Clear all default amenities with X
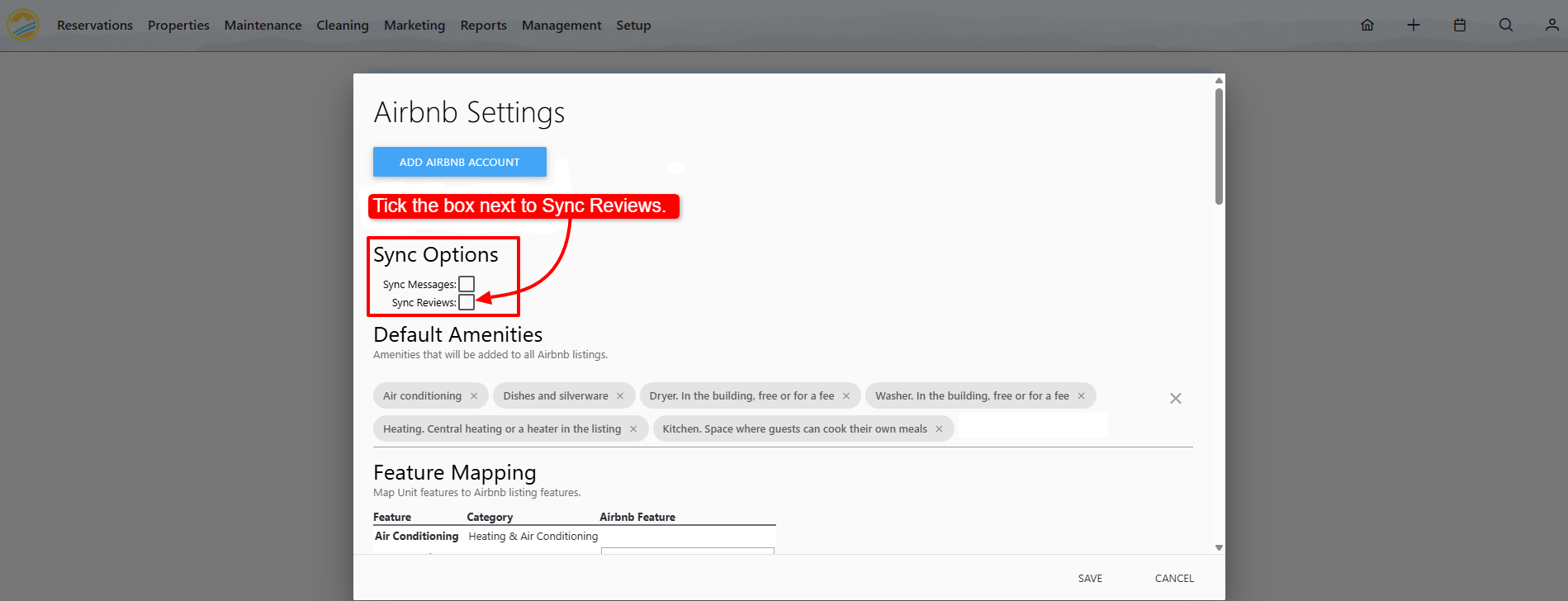1568x601 pixels. click(x=1176, y=398)
